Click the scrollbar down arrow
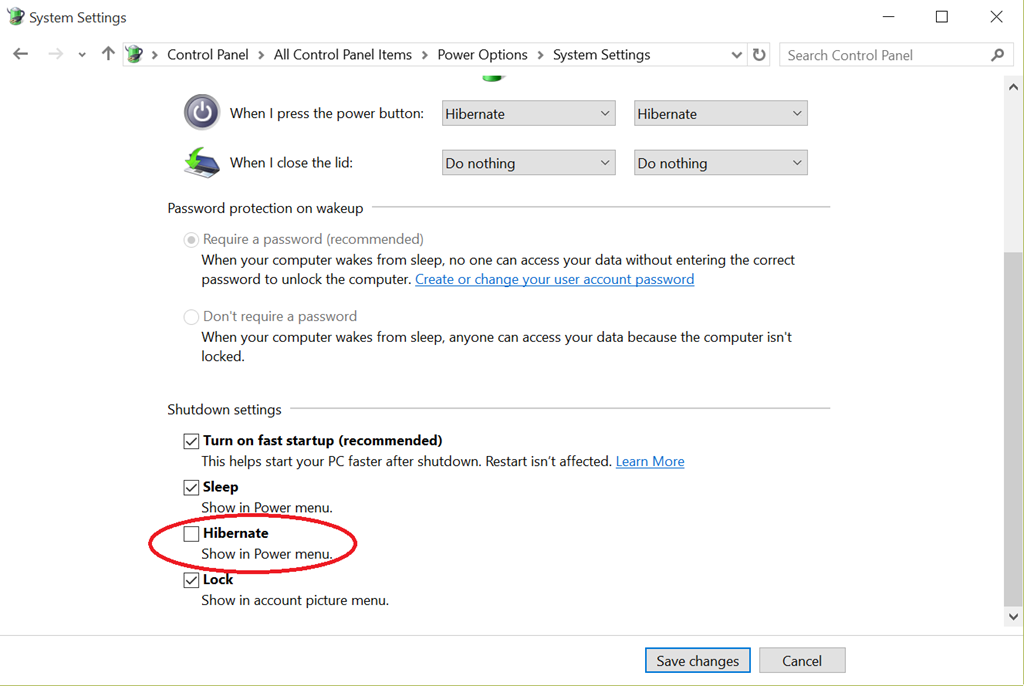 [x=1013, y=618]
